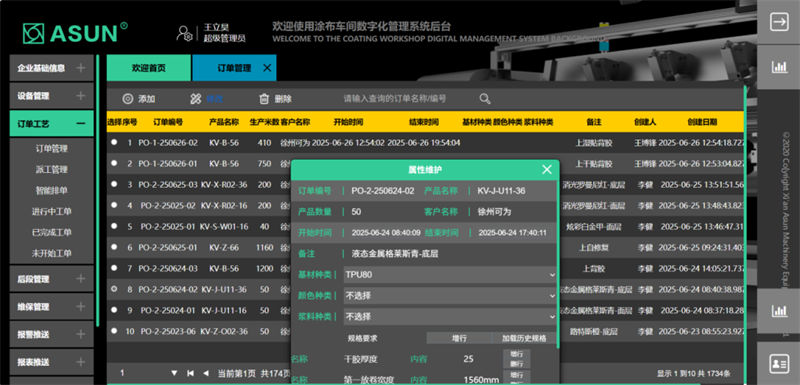Open 已完成工单 in the sidebar

[x=52, y=232]
